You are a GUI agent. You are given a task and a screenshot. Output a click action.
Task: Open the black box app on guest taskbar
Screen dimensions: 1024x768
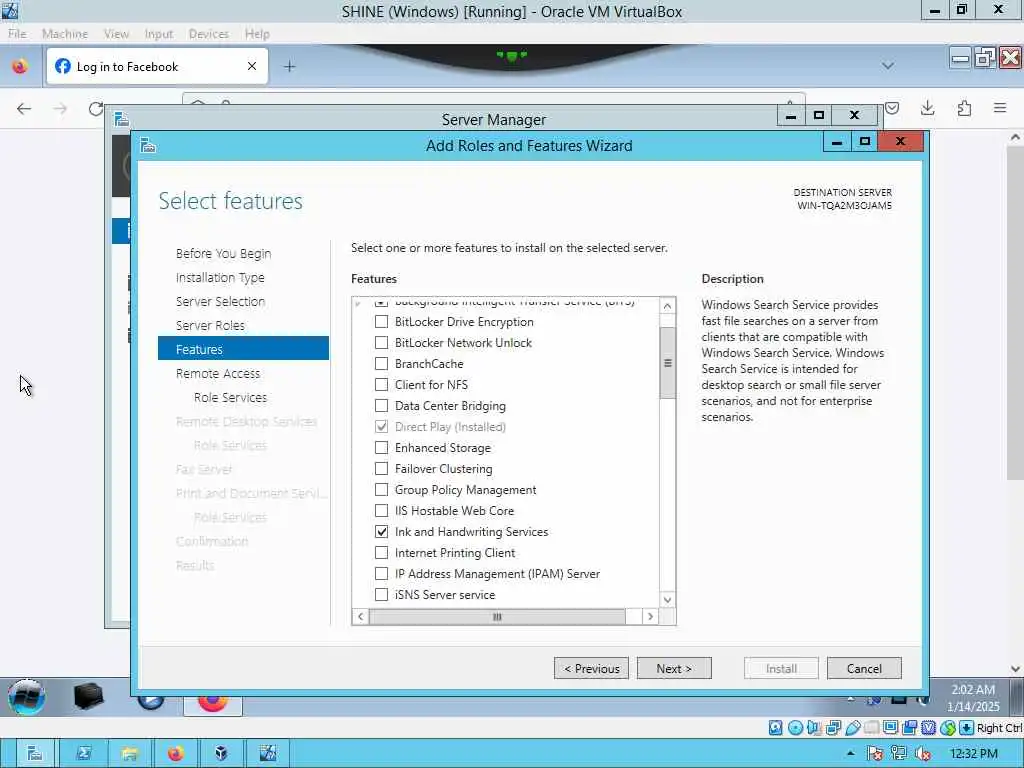[88, 696]
